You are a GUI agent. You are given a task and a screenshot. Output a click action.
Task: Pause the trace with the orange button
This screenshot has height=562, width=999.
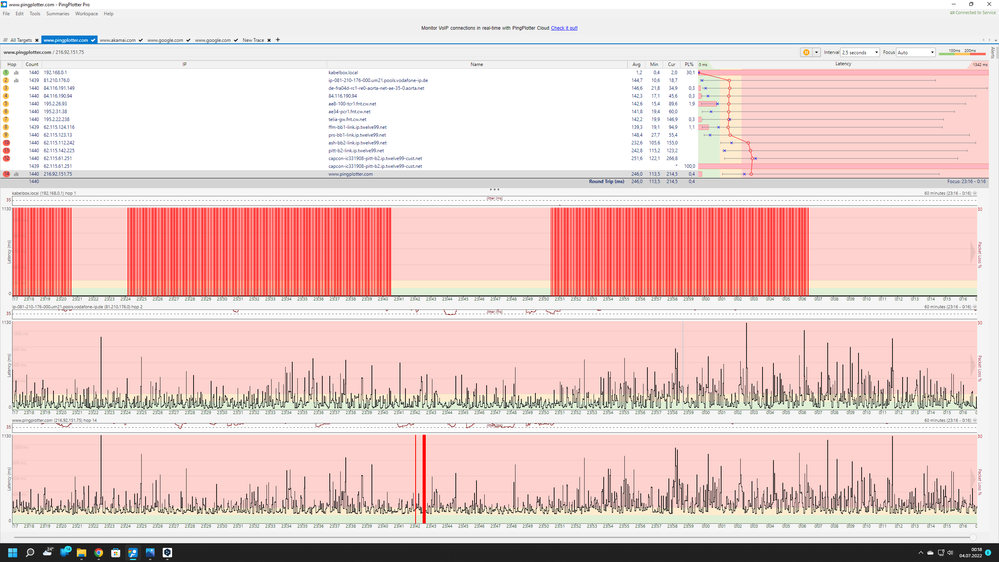[x=806, y=52]
